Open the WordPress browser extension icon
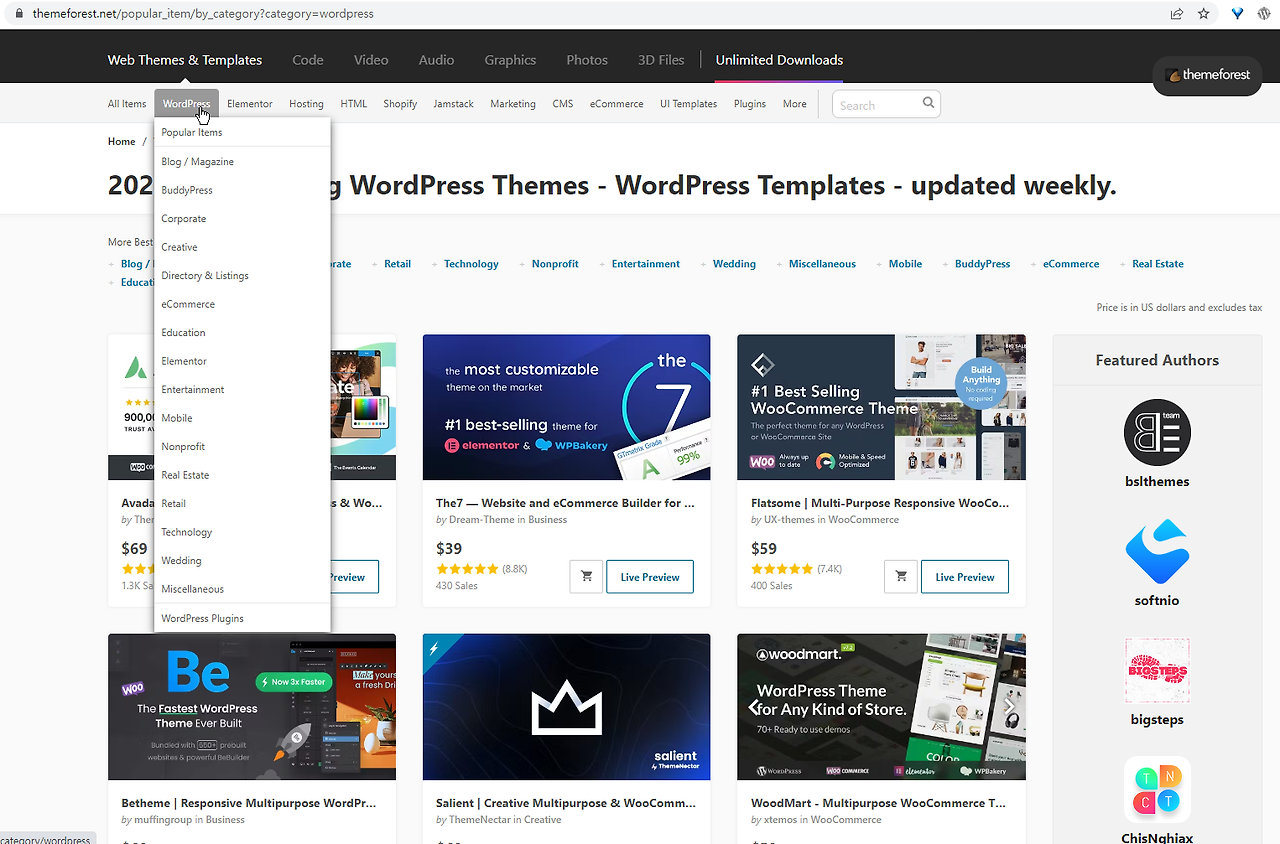The width and height of the screenshot is (1280, 844). click(x=1263, y=14)
